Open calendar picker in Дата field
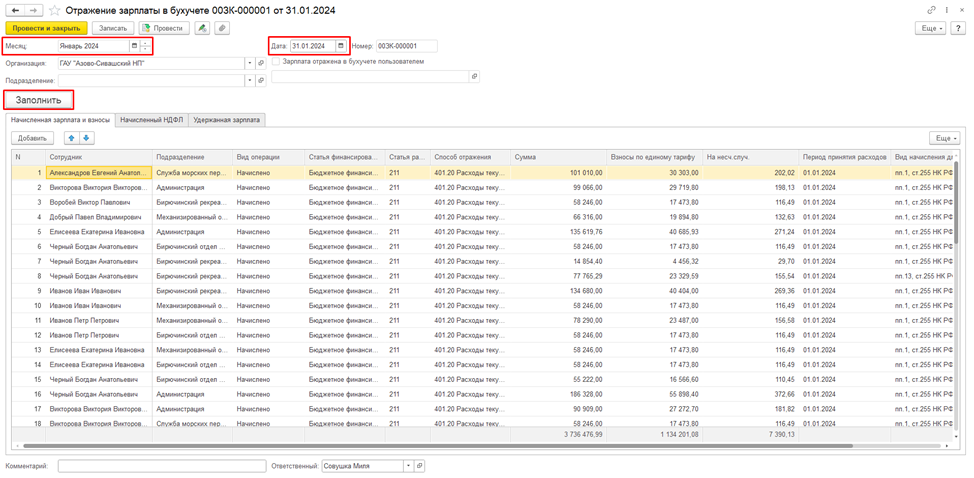This screenshot has width=974, height=478. tap(340, 46)
